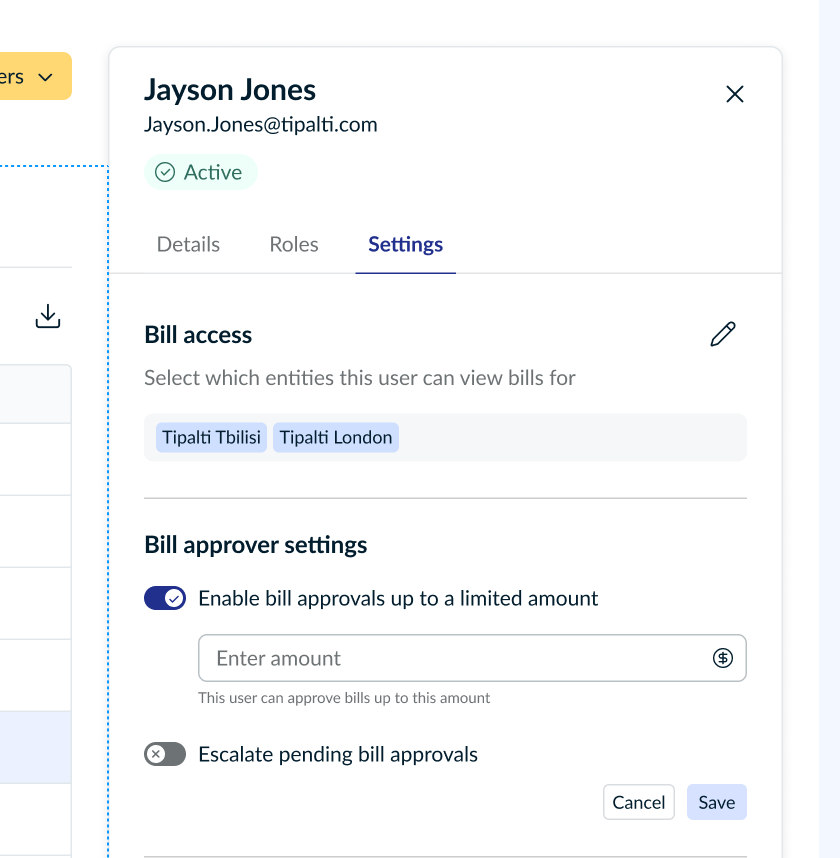This screenshot has width=840, height=858.
Task: Select the Tipalti Tbilisi entity tag
Action: tap(211, 437)
